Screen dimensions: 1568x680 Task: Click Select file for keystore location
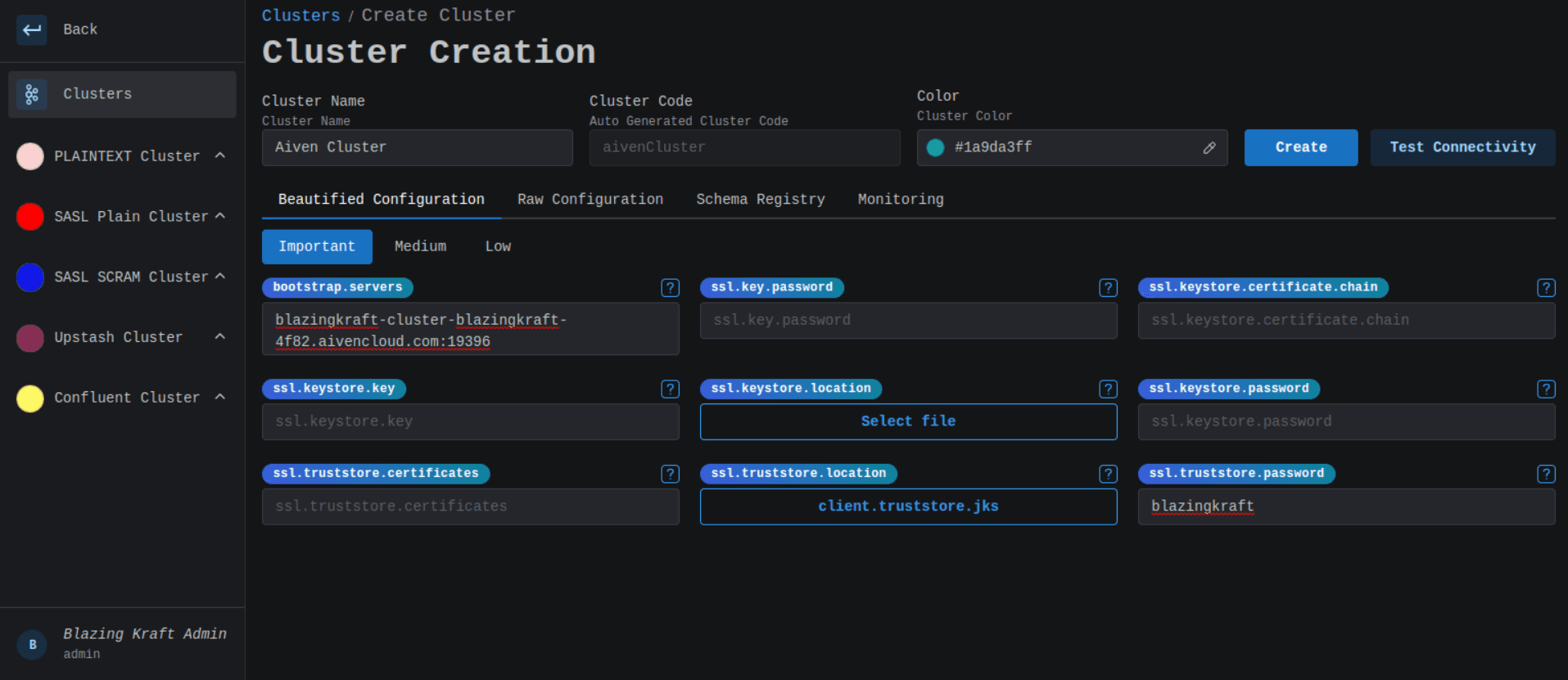pos(908,421)
